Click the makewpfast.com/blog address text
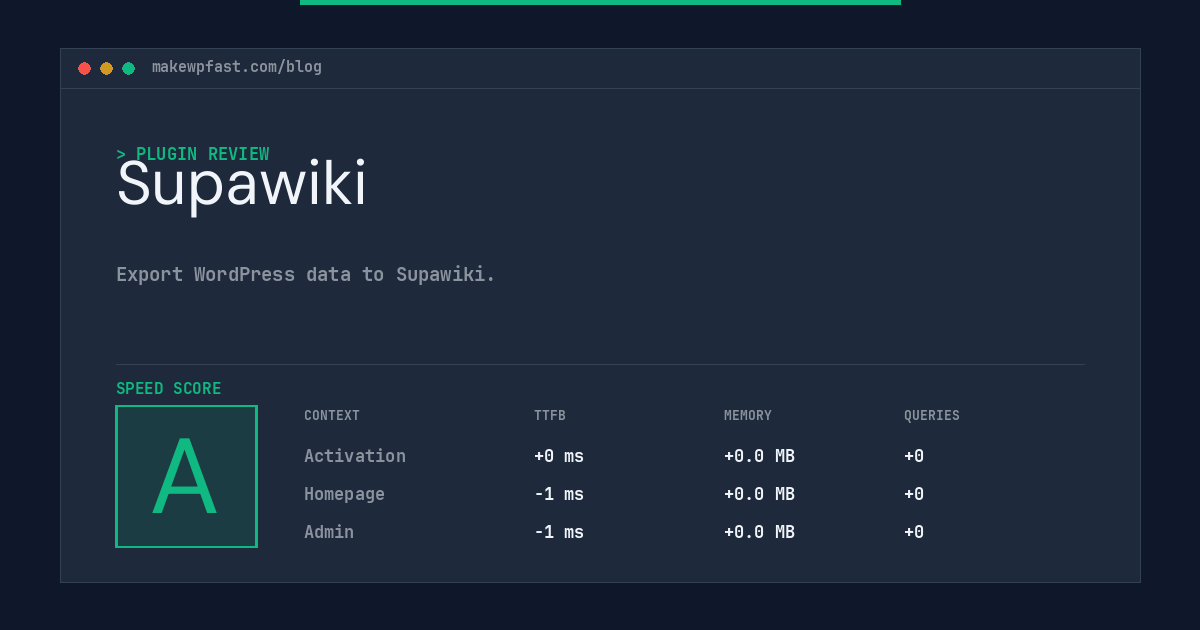Image resolution: width=1200 pixels, height=630 pixels. 237,67
